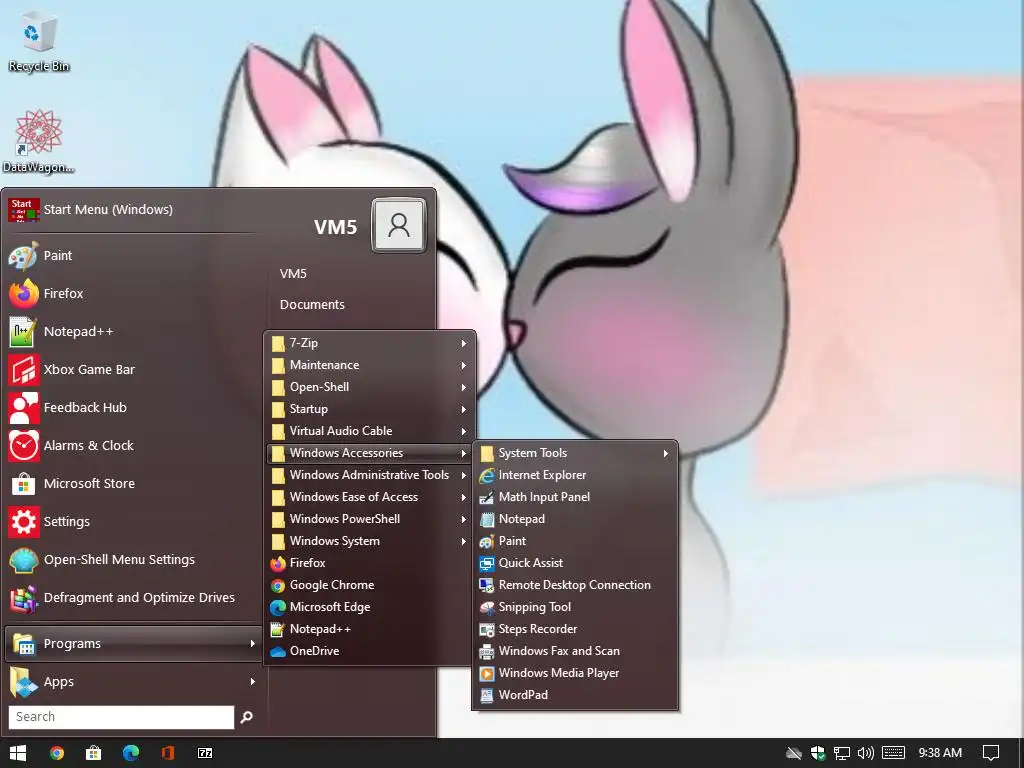Image resolution: width=1024 pixels, height=768 pixels.
Task: Expand the Startup folder
Action: pyautogui.click(x=369, y=409)
